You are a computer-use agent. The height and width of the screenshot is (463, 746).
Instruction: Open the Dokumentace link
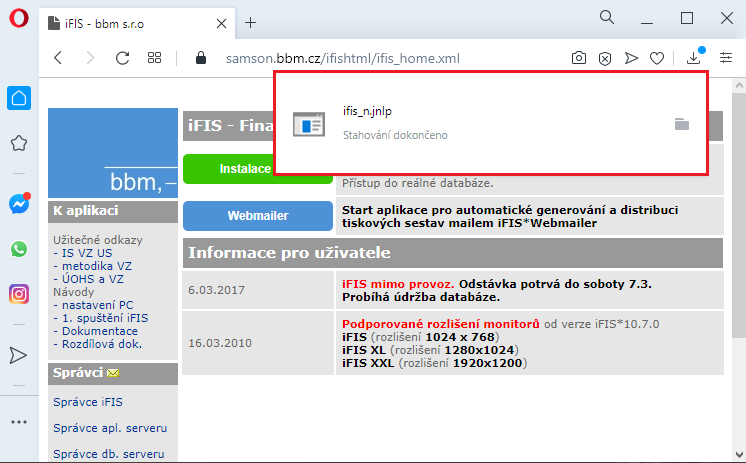click(100, 331)
